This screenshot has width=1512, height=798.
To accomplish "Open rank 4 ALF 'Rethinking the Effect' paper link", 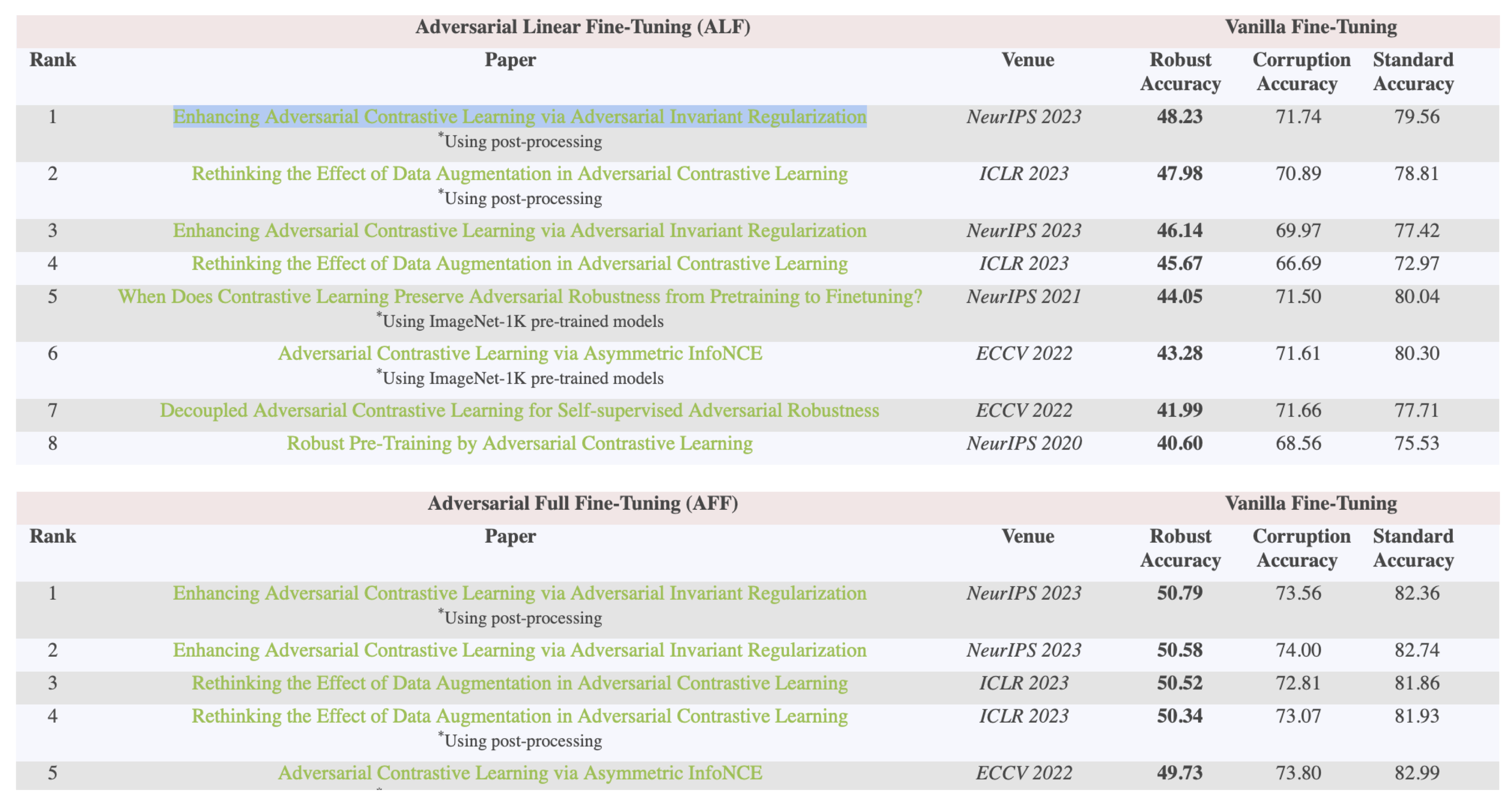I will coord(520,264).
